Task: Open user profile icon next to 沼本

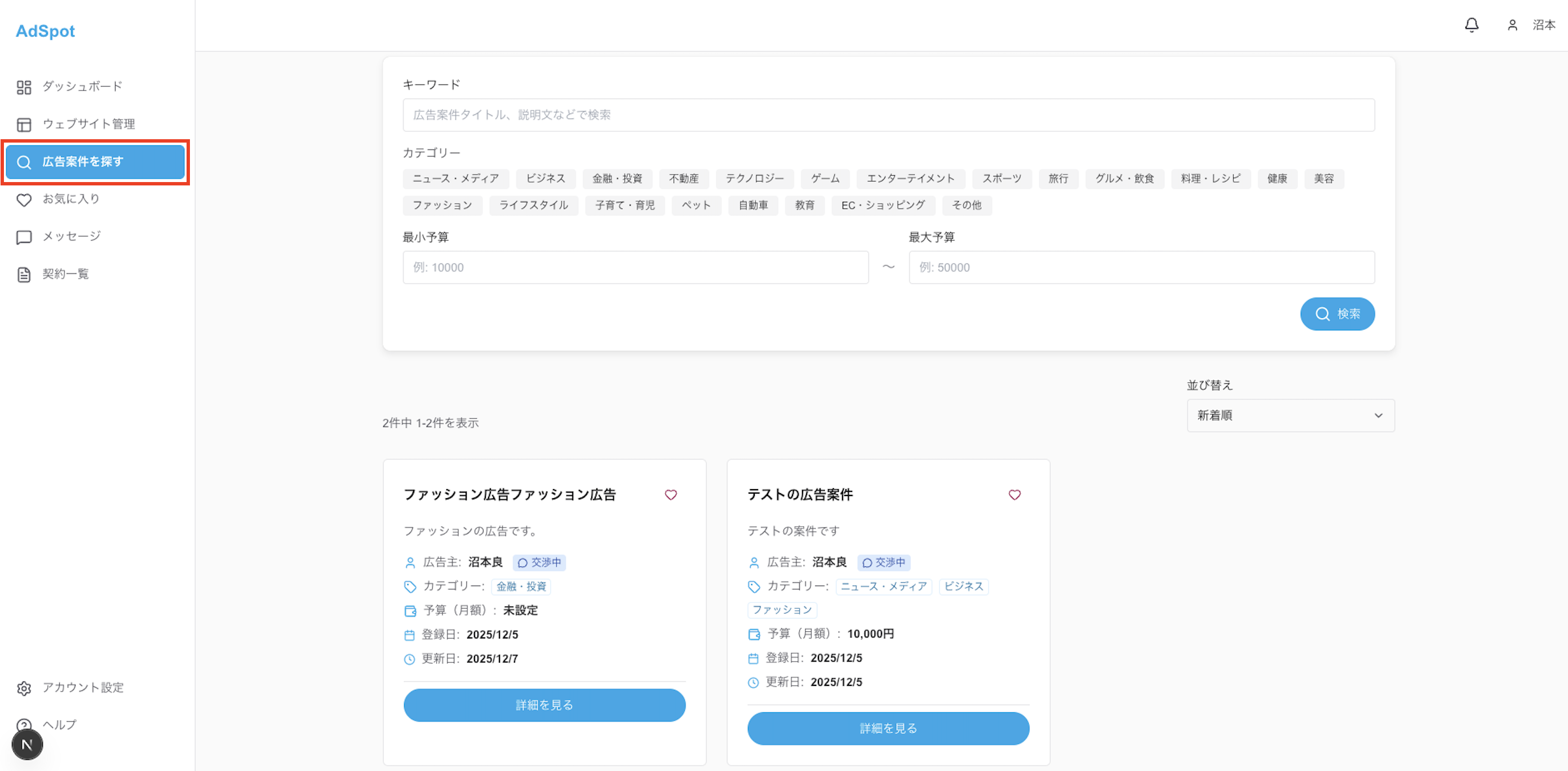Action: 1512,25
